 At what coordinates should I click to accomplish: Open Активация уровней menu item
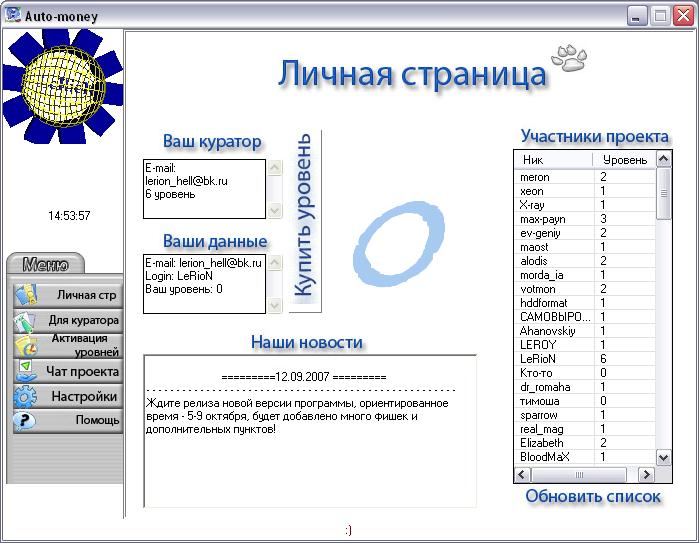pyautogui.click(x=68, y=346)
